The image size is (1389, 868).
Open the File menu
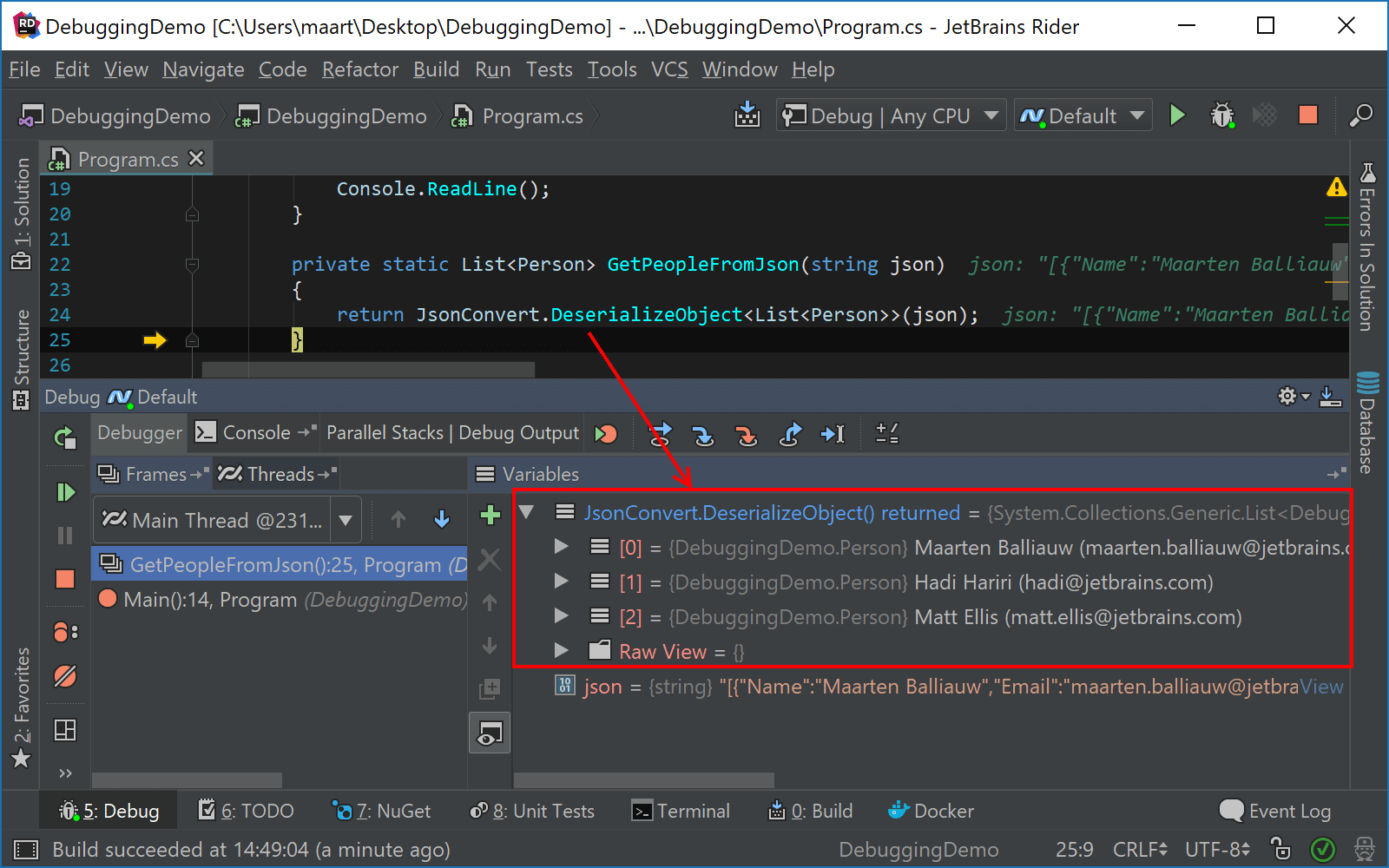24,69
